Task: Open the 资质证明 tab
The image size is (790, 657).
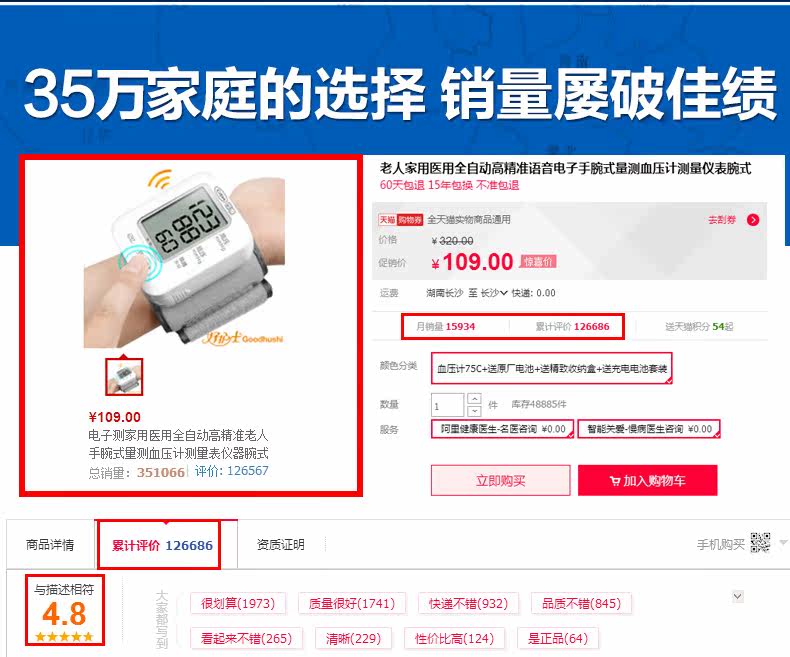Action: coord(281,545)
